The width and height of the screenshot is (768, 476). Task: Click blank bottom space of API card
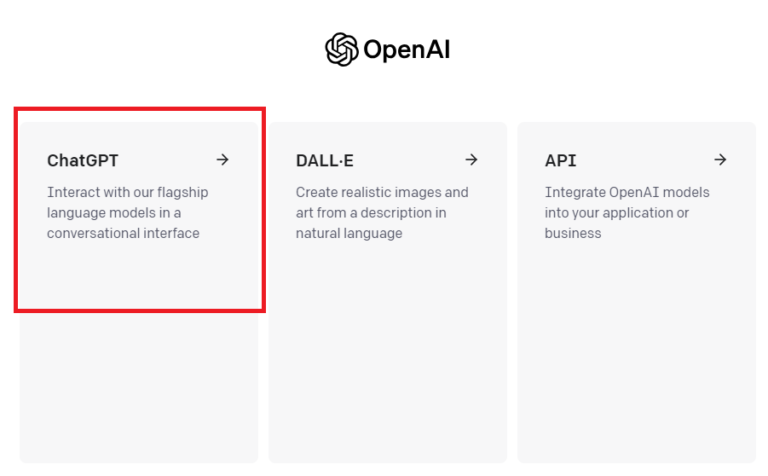(x=636, y=390)
